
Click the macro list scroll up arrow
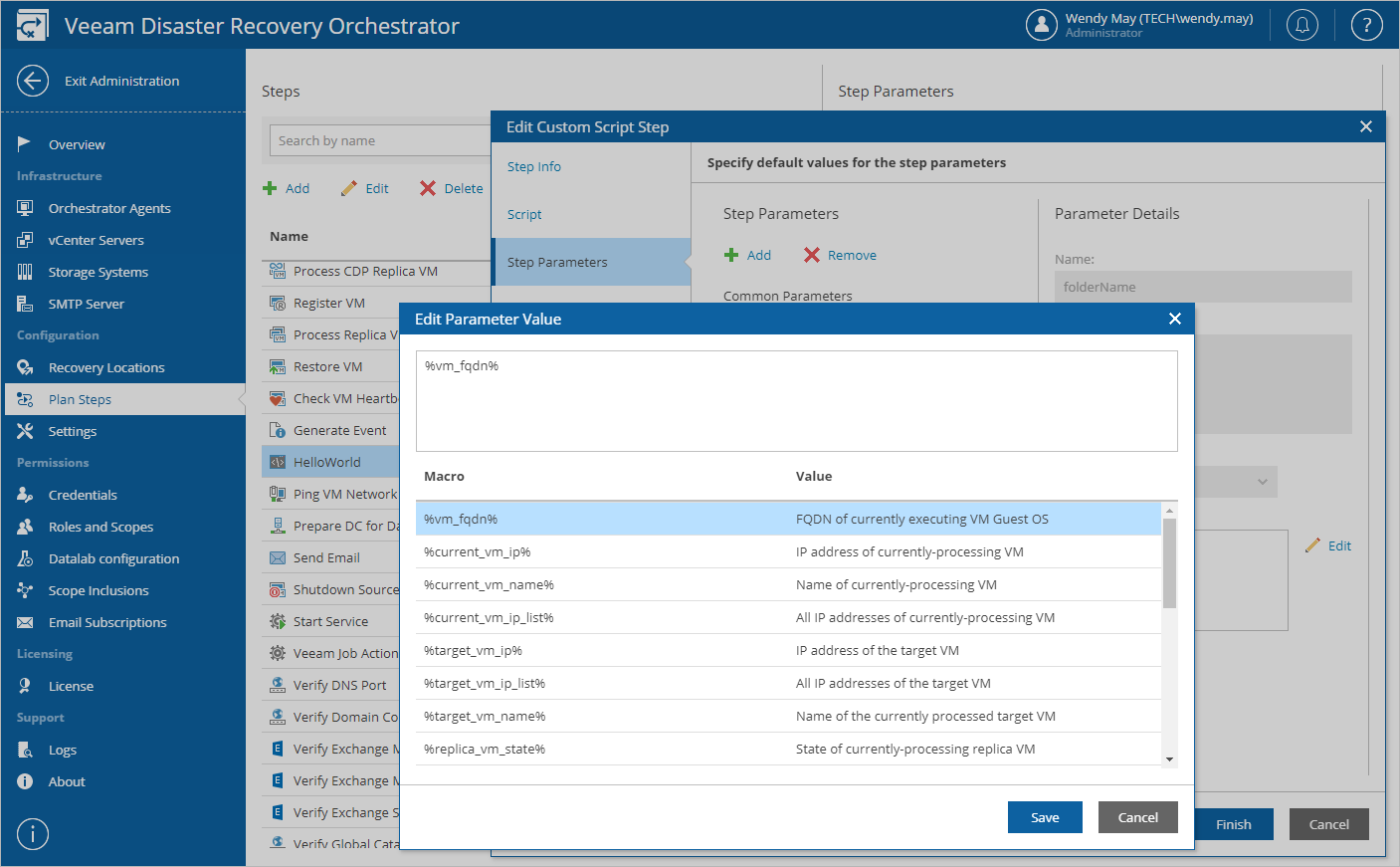coord(1169,511)
